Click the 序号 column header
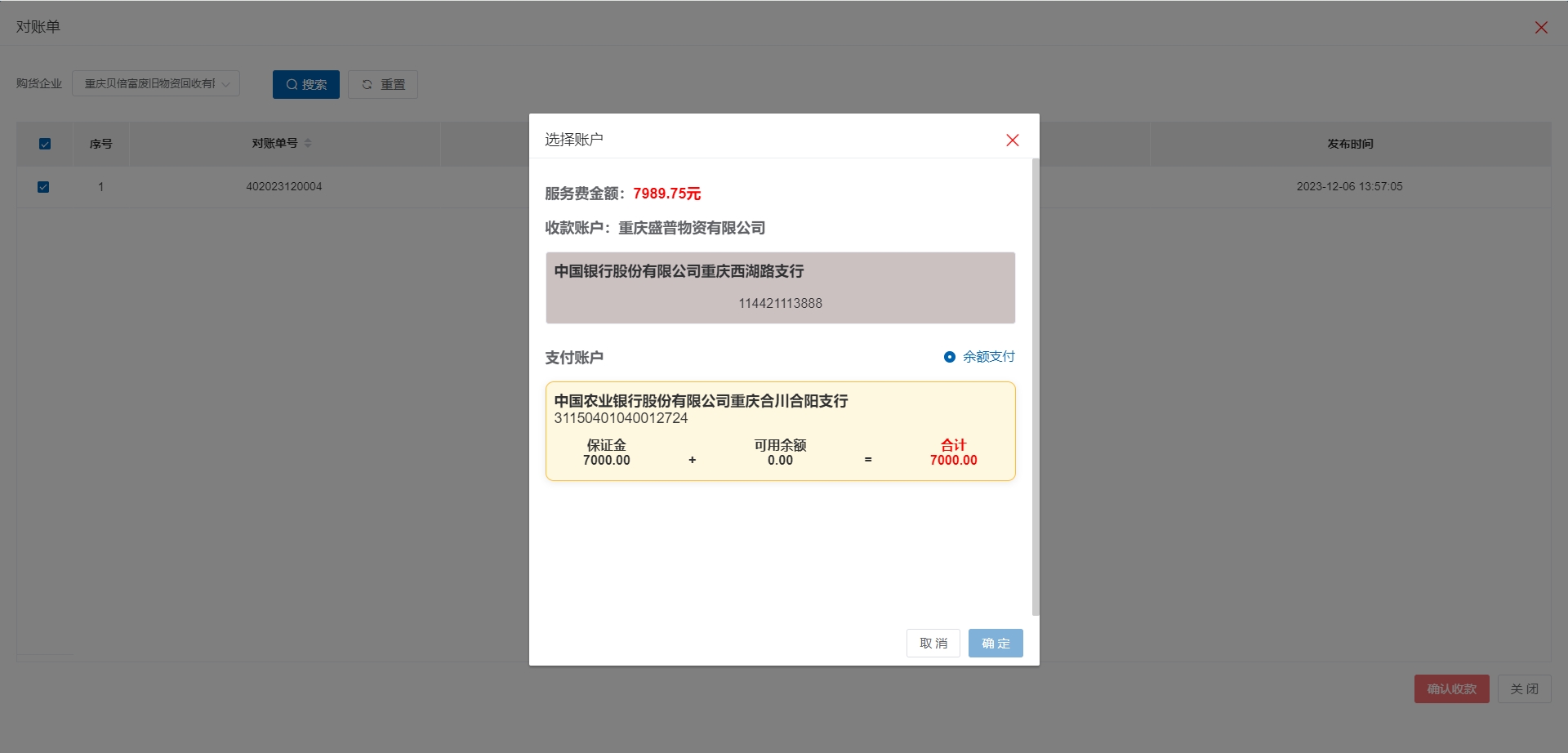Screen dimensions: 1568x753 (x=100, y=145)
